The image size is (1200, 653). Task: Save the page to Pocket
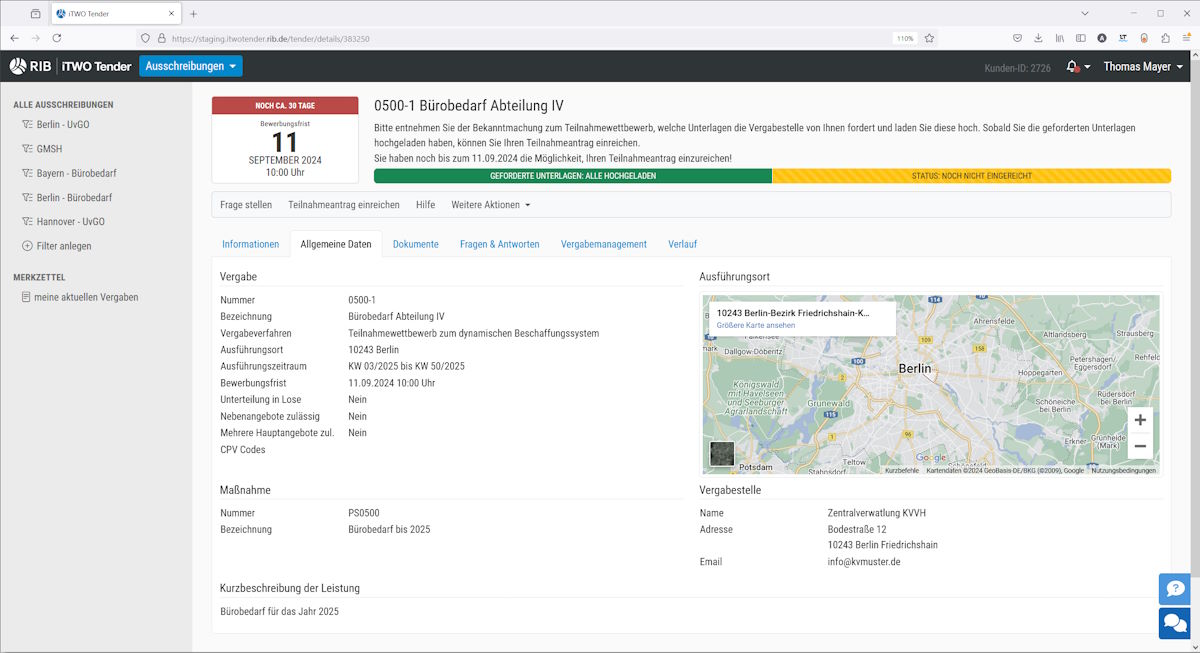1018,38
